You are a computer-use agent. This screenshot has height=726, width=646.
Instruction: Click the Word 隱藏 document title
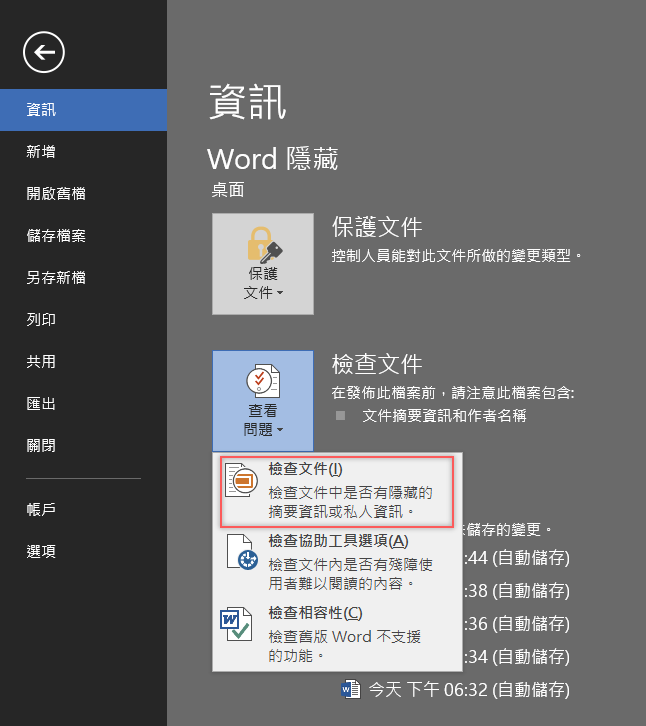point(273,159)
